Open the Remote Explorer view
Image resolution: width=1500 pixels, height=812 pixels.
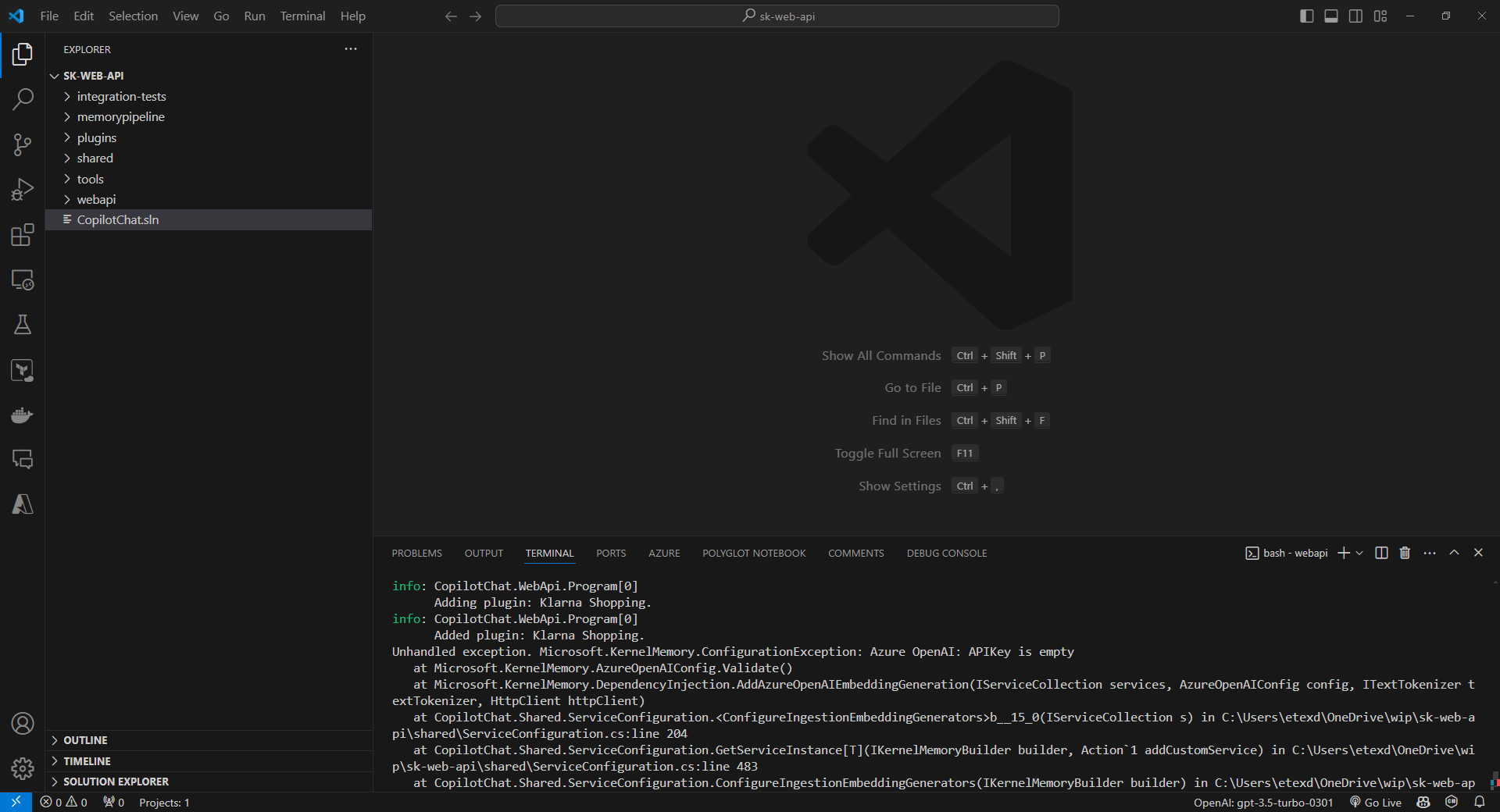[23, 280]
